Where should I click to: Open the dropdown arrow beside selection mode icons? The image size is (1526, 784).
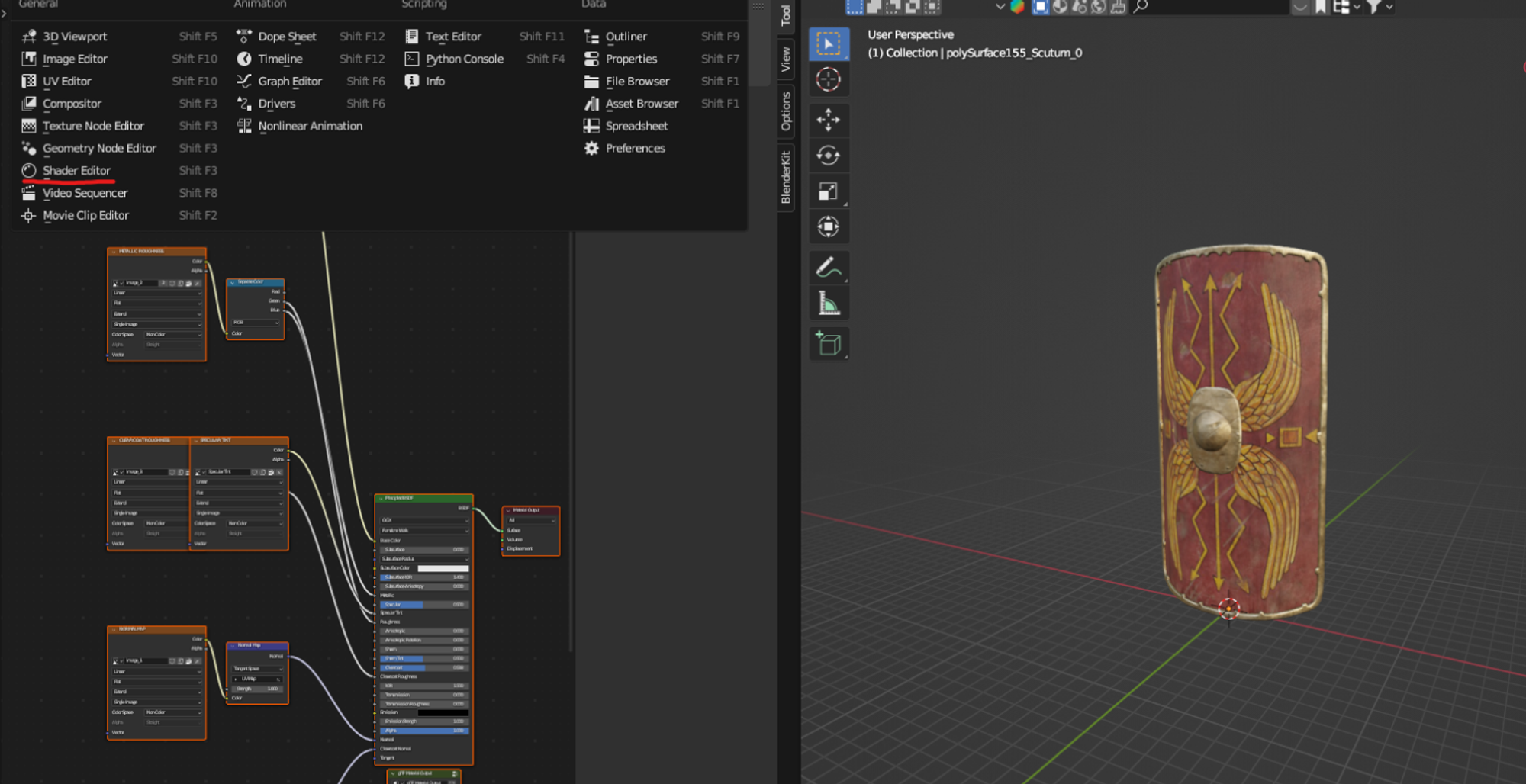coord(1000,7)
